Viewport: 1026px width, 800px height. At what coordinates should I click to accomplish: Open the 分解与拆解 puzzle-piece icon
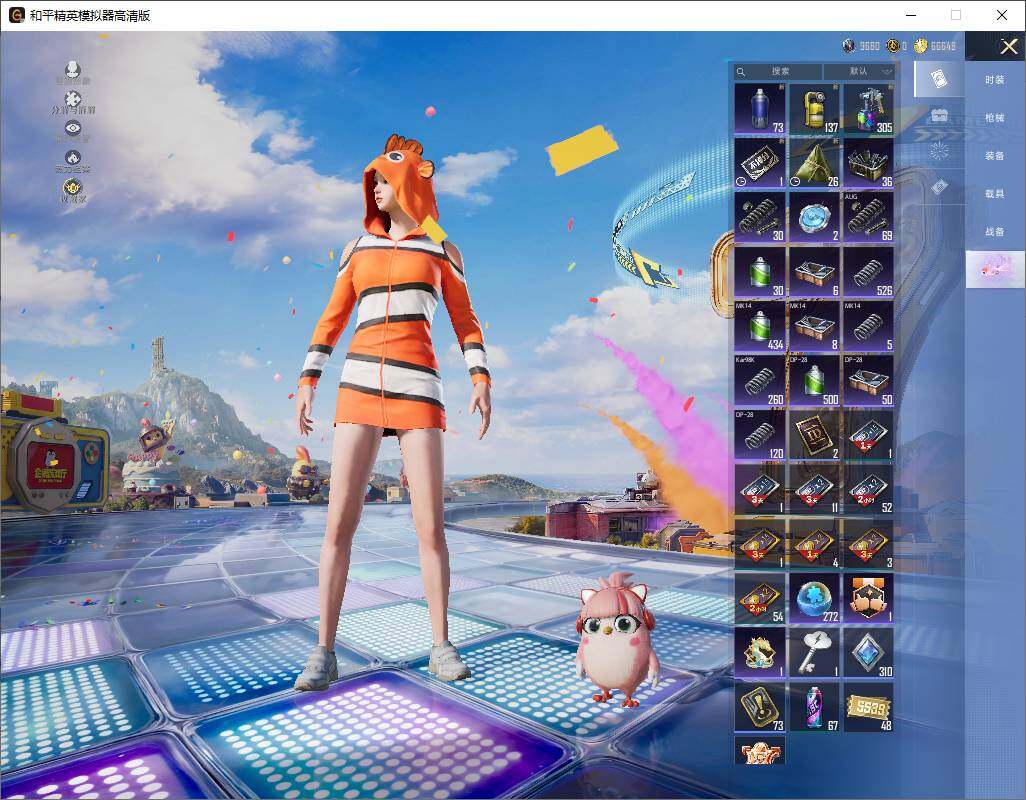click(x=73, y=101)
